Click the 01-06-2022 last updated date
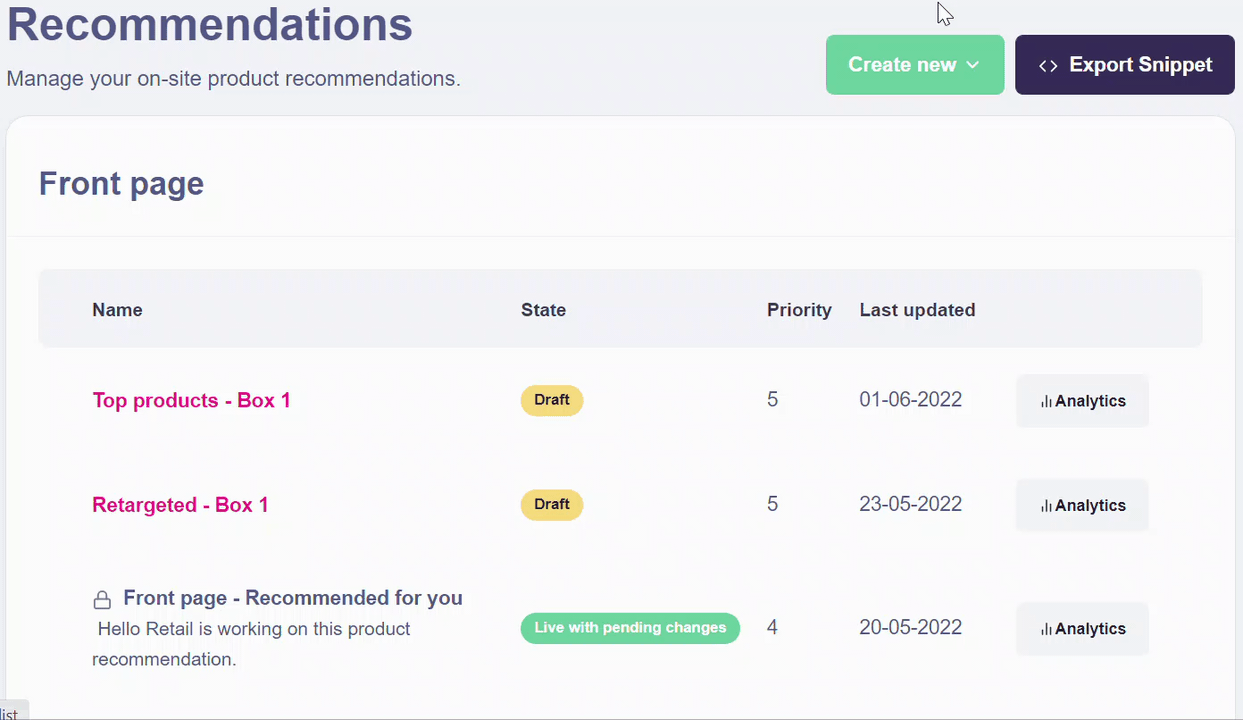 (x=910, y=400)
